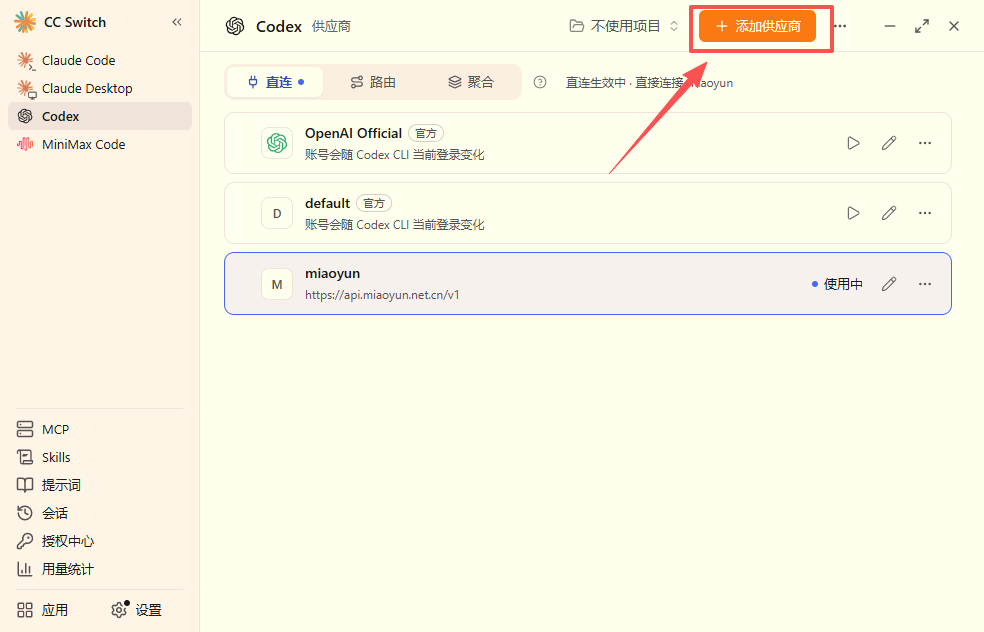This screenshot has width=984, height=632.
Task: Edit the default provider with pencil
Action: coord(889,213)
